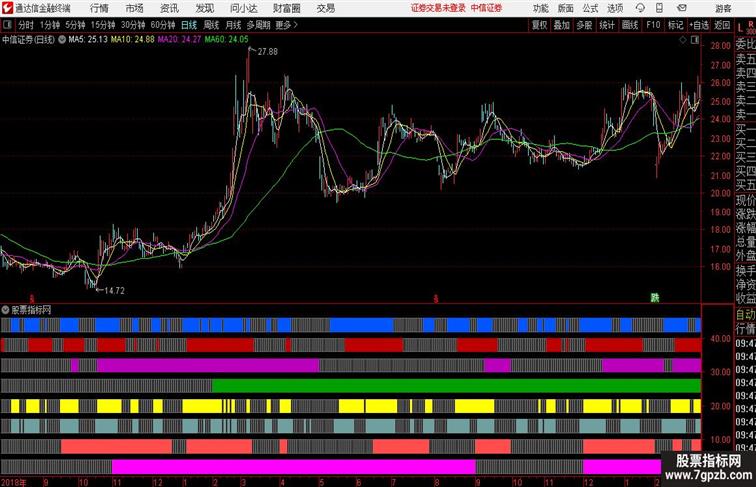Click the mobile phone icon
756x487 pixels.
tap(659, 8)
